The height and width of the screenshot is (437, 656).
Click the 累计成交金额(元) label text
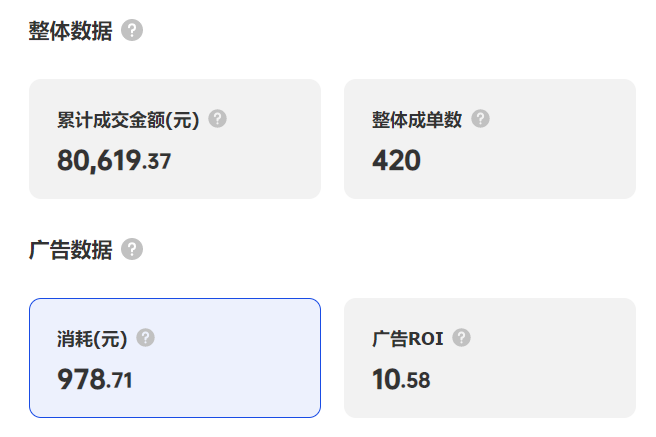[x=129, y=120]
